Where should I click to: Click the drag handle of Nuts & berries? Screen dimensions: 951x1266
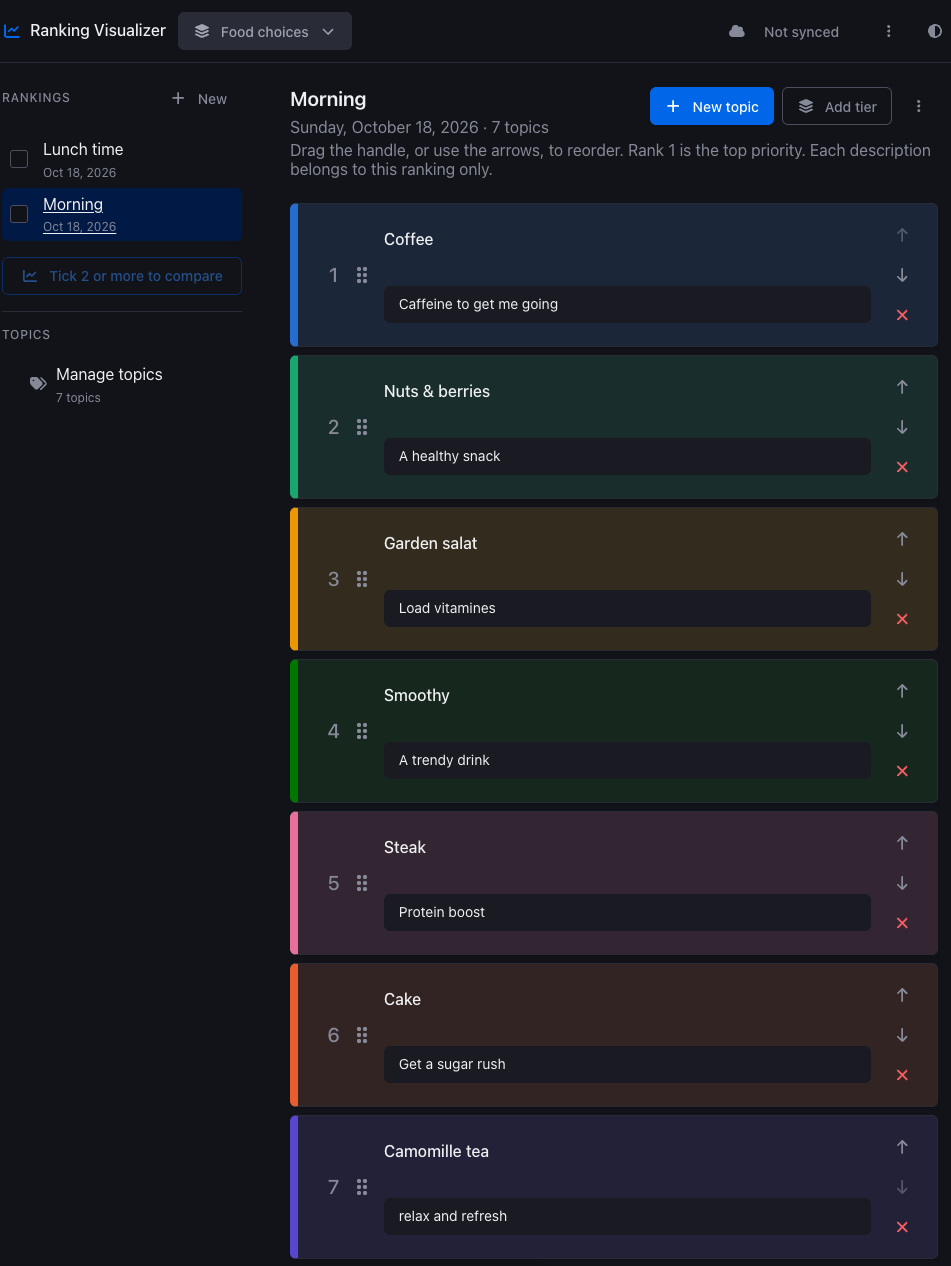362,427
